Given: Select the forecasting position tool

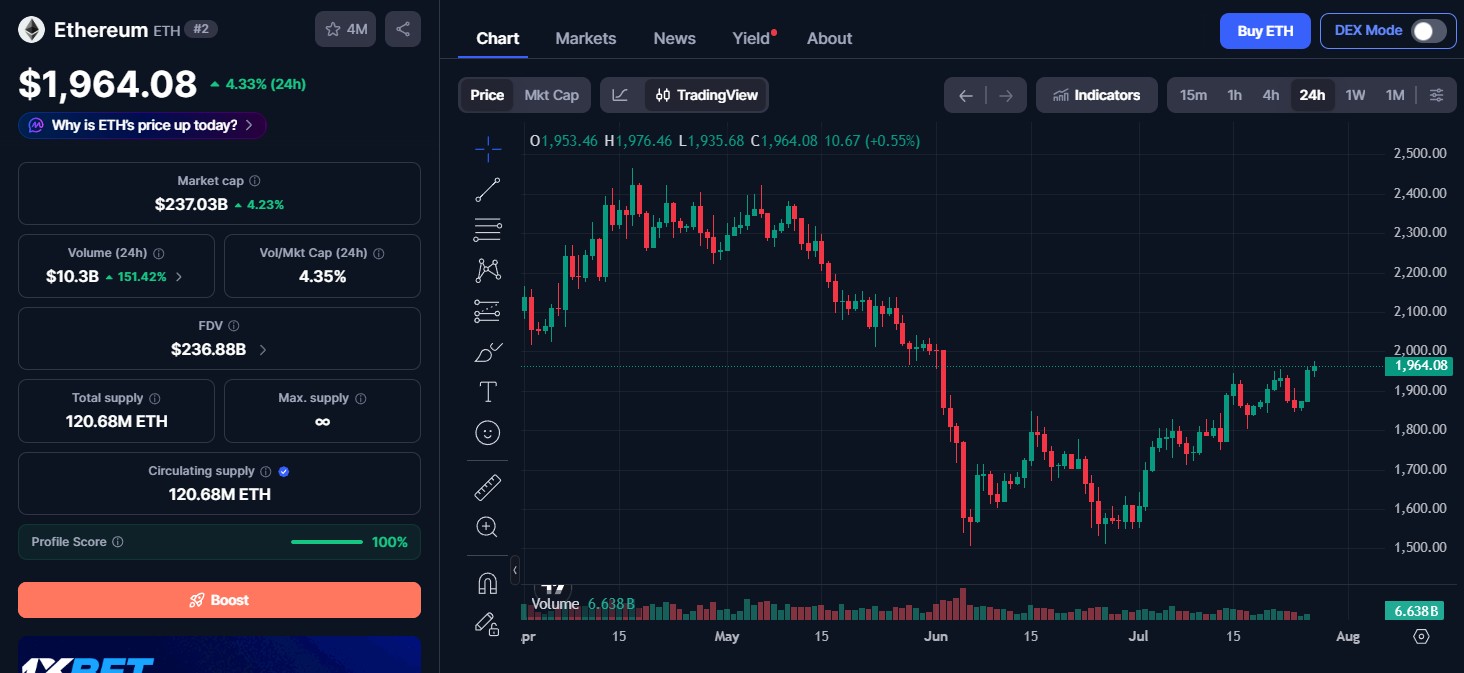Looking at the screenshot, I should point(487,311).
